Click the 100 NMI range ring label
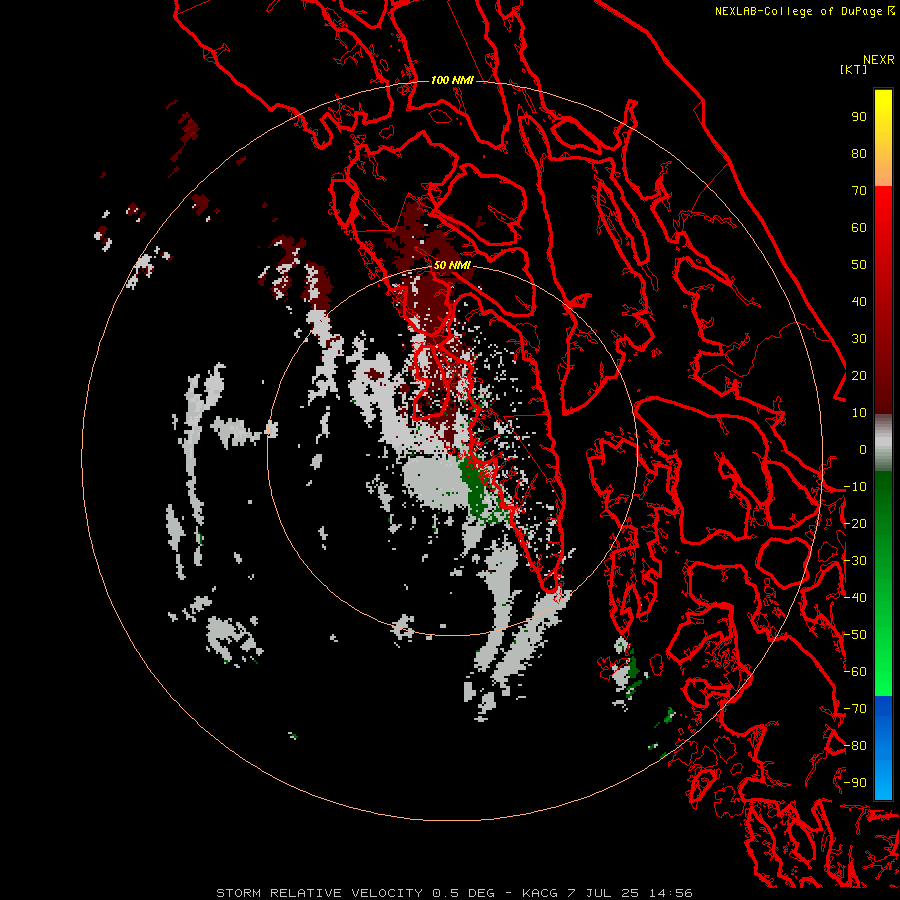900x900 pixels. tap(452, 80)
